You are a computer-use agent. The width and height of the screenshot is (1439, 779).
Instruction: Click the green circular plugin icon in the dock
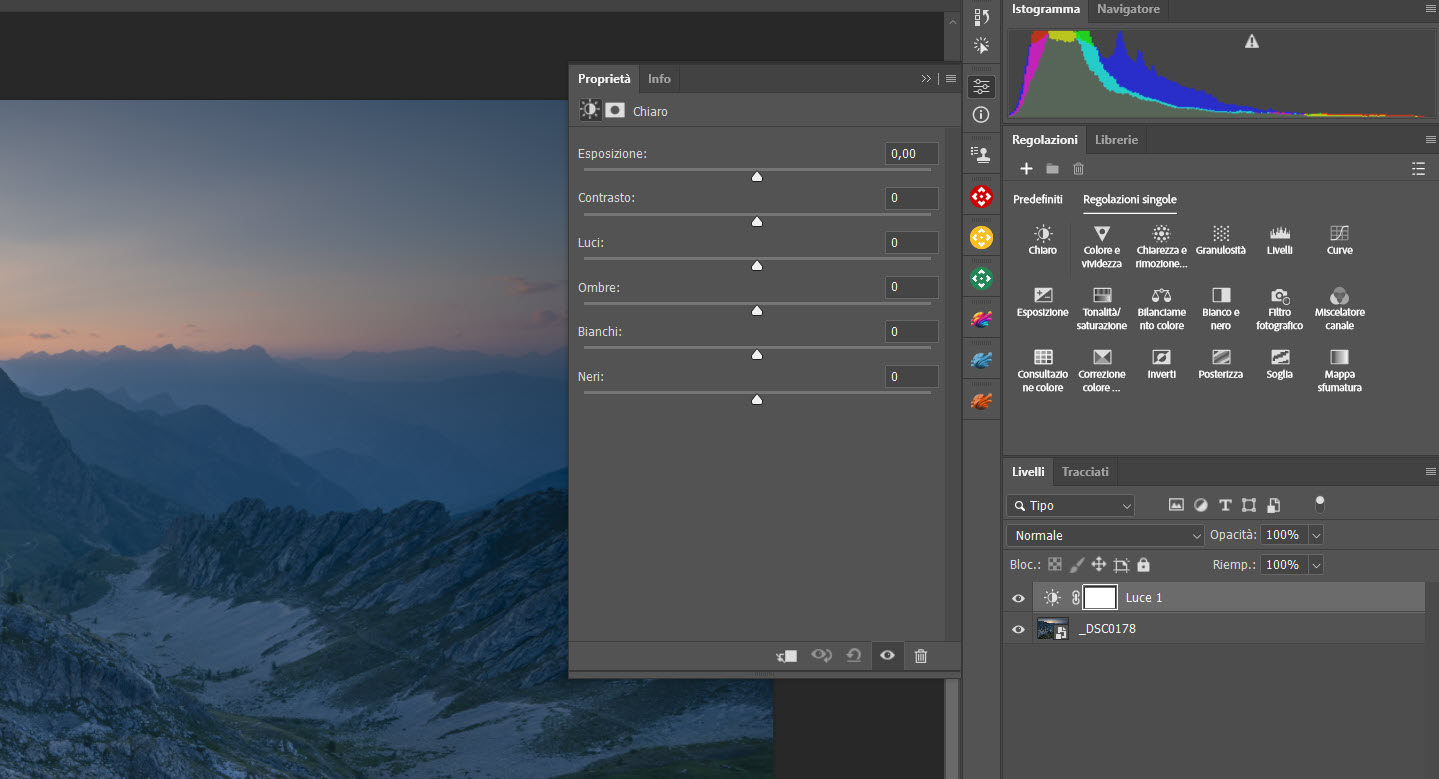point(982,278)
